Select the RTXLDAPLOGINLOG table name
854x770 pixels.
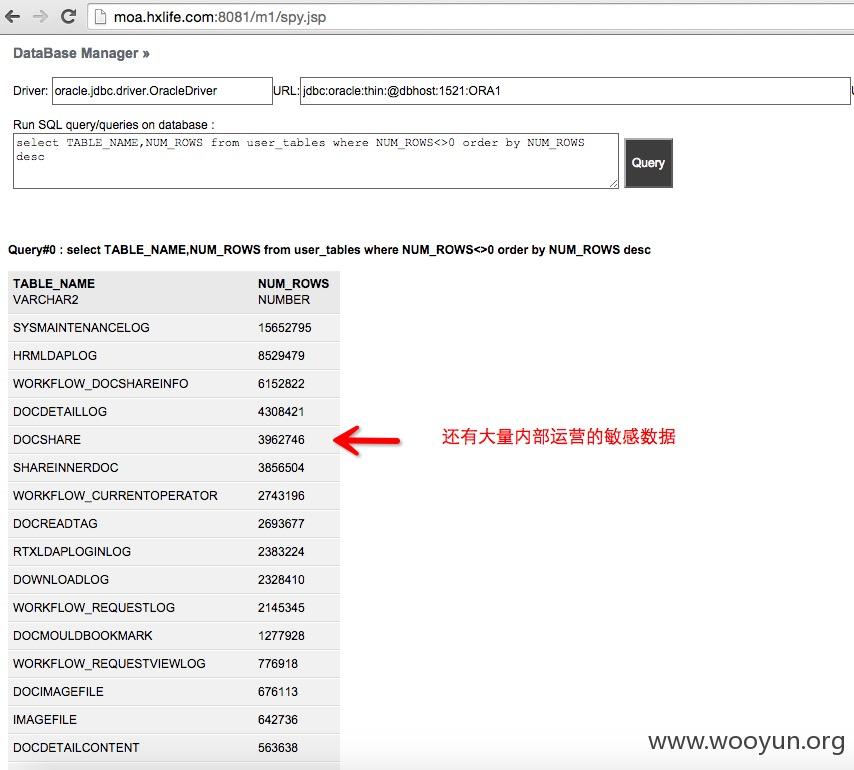pos(72,552)
